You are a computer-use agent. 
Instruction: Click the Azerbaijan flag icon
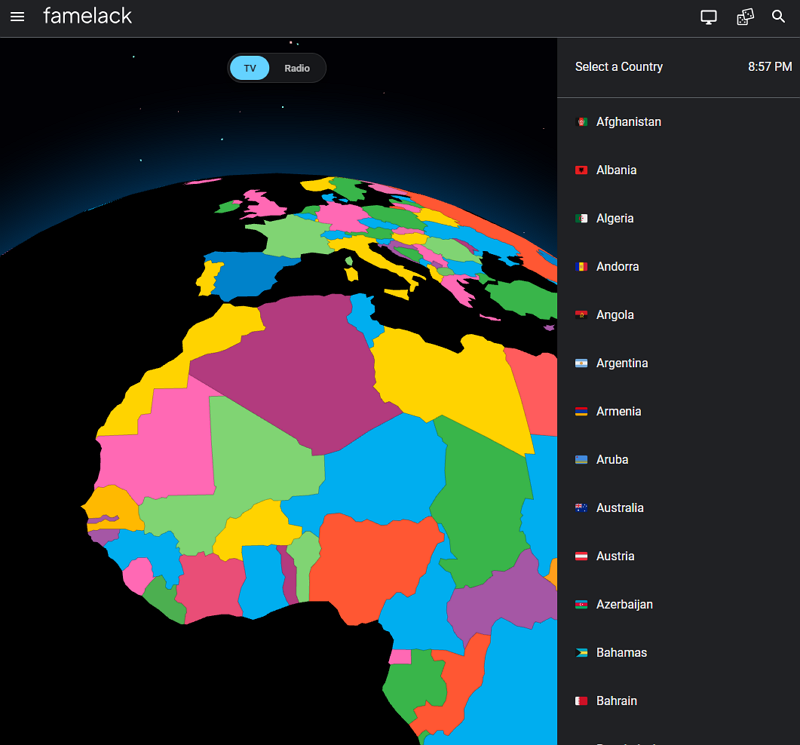(581, 604)
